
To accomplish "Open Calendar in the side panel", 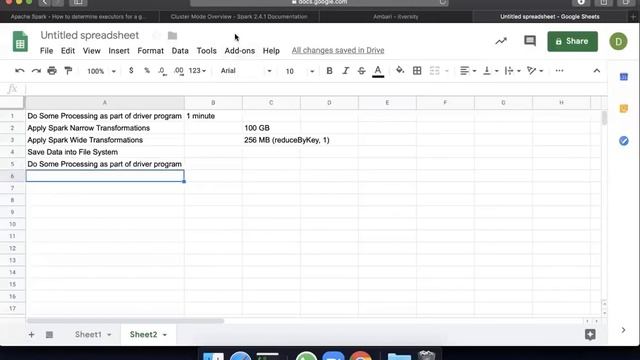I will 624,77.
